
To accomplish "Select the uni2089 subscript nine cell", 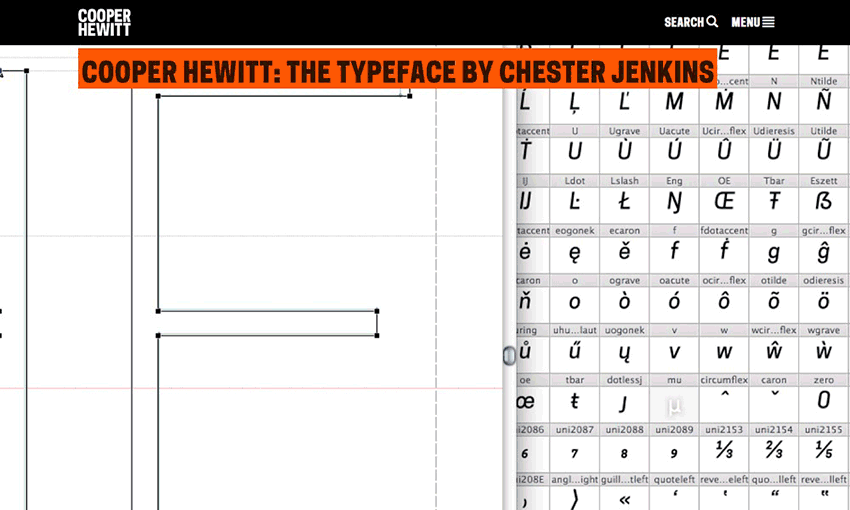I will pyautogui.click(x=674, y=450).
